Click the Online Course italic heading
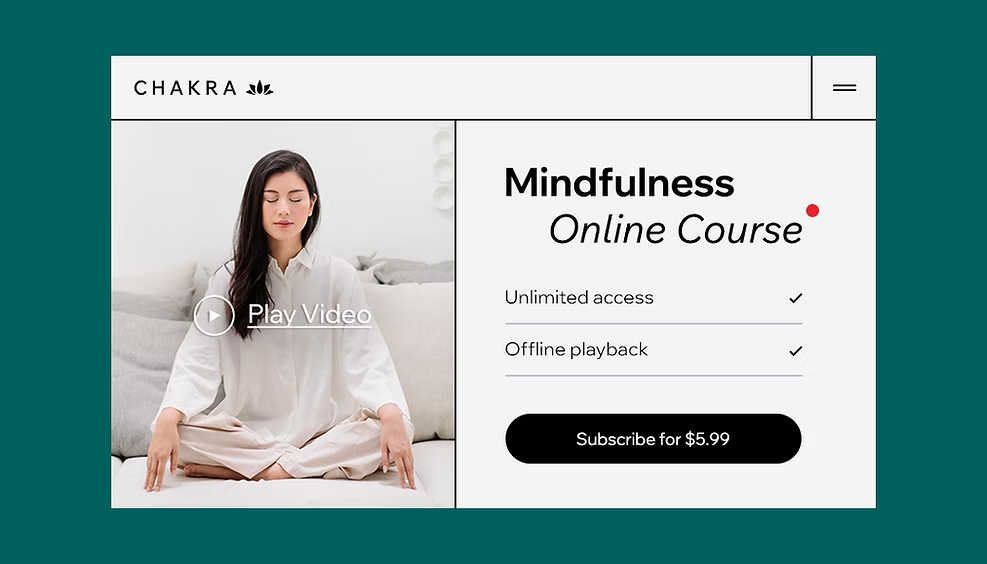This screenshot has height=564, width=987. (x=675, y=229)
